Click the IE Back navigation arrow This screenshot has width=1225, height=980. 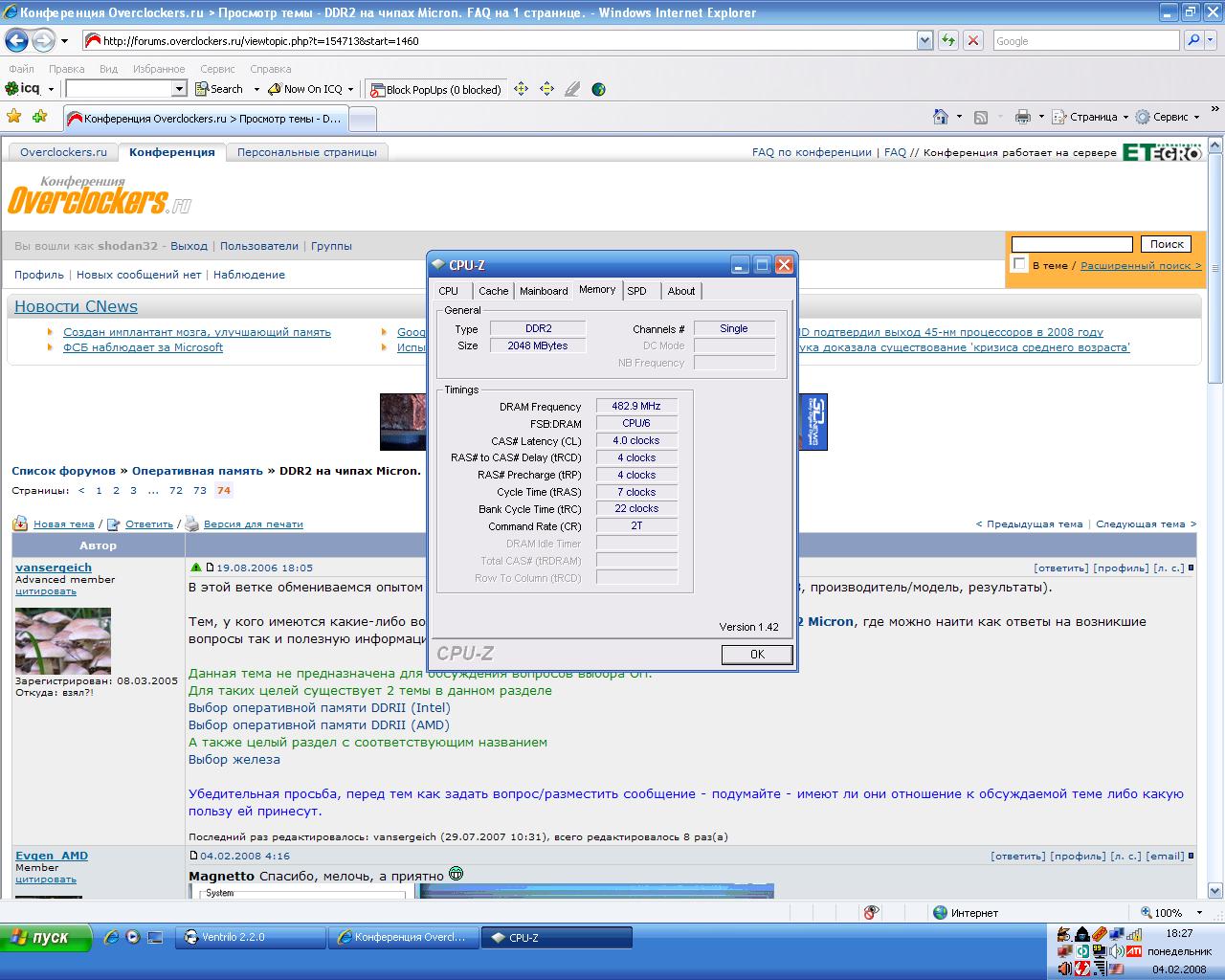tap(17, 40)
